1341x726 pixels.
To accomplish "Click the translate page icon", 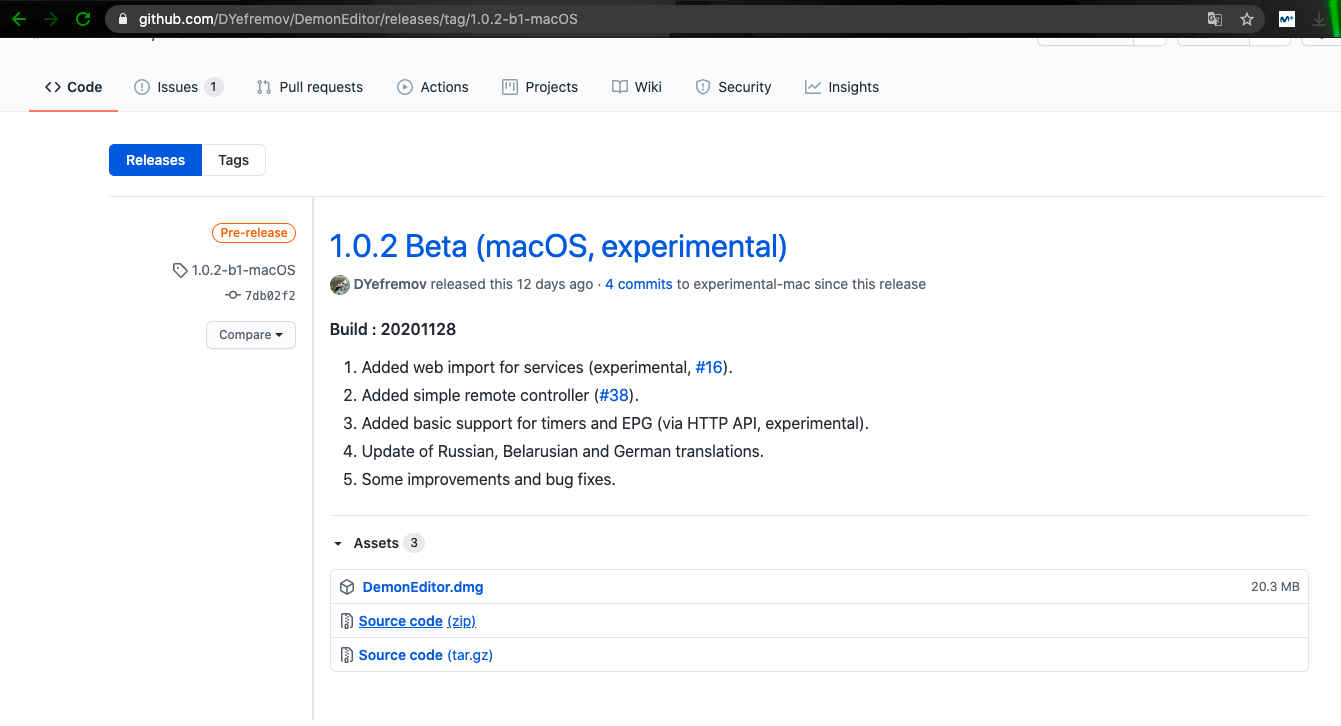I will [x=1214, y=19].
